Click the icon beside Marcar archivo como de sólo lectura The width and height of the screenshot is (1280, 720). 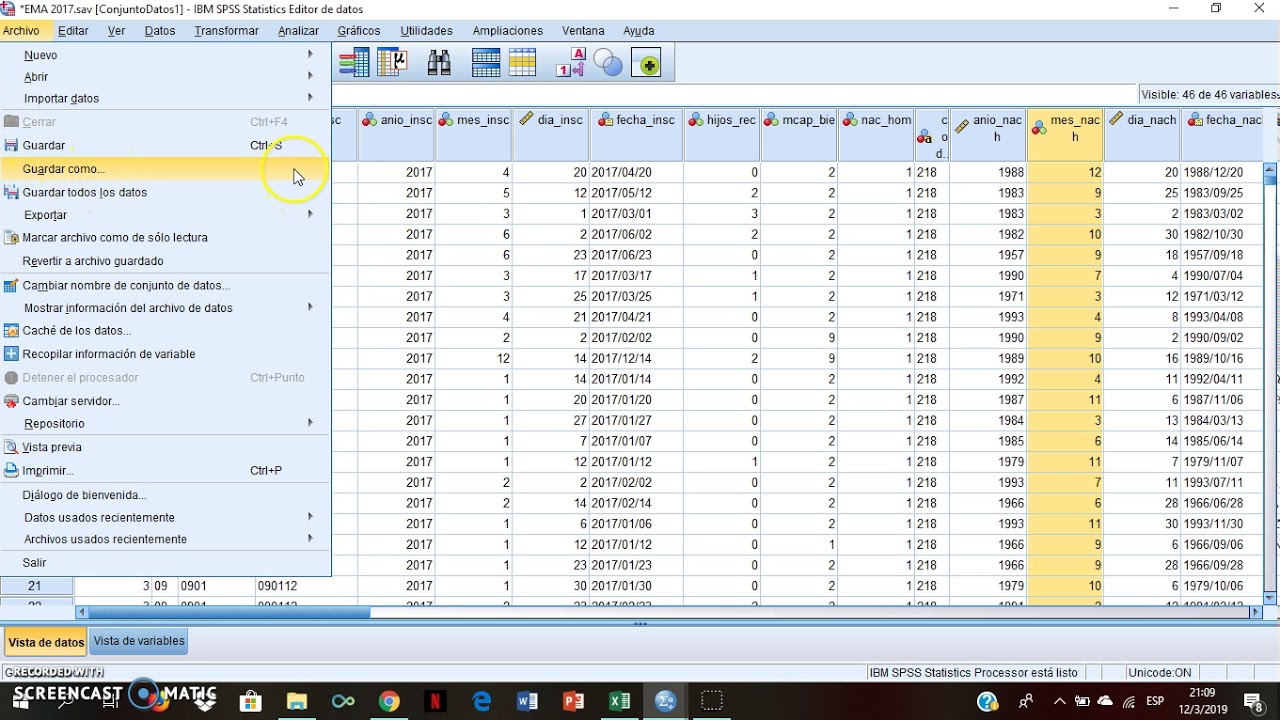[x=12, y=238]
